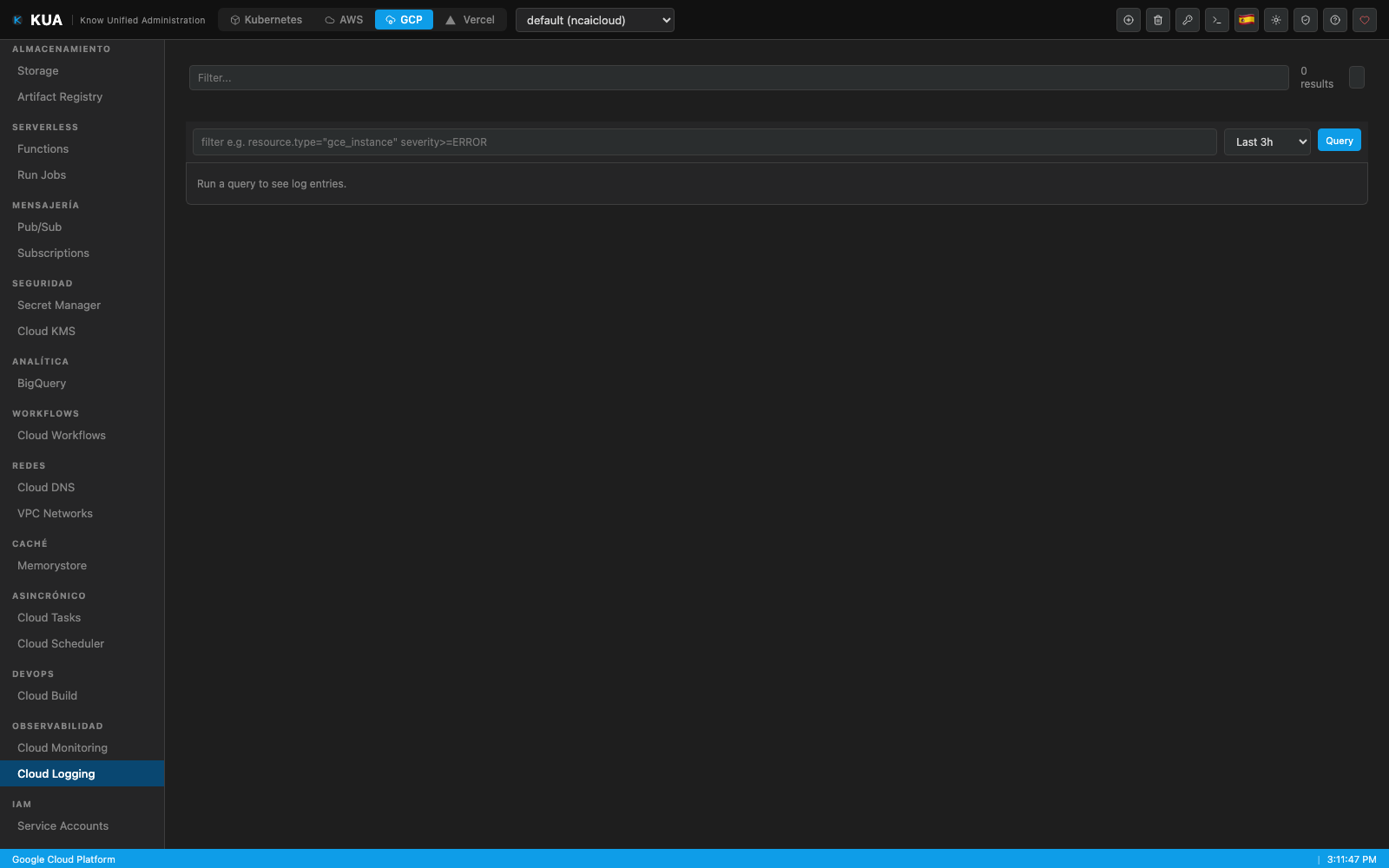Click the "0 results" count text
The height and width of the screenshot is (868, 1389).
[x=1317, y=77]
